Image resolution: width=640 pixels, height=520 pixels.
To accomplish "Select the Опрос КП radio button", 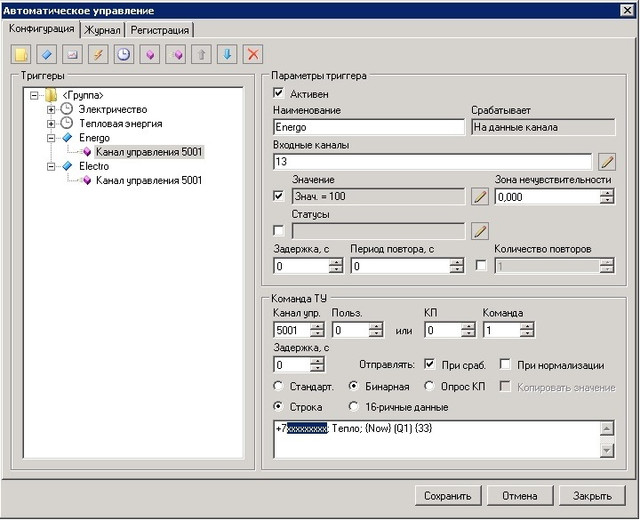I will [429, 386].
